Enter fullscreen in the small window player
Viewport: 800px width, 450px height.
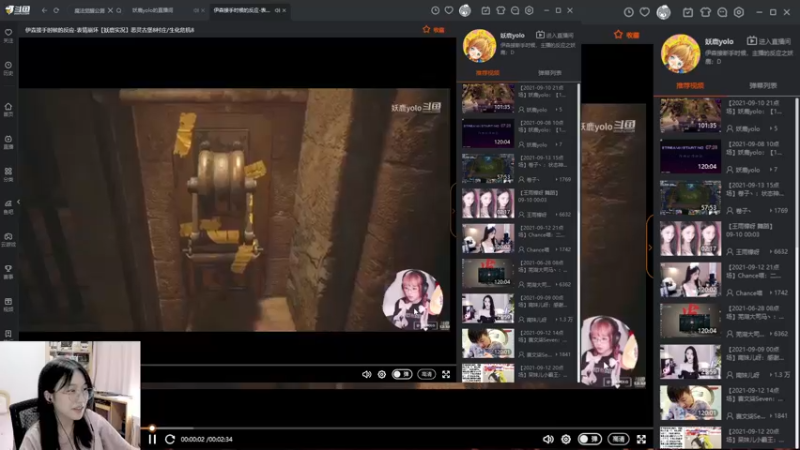pyautogui.click(x=446, y=374)
